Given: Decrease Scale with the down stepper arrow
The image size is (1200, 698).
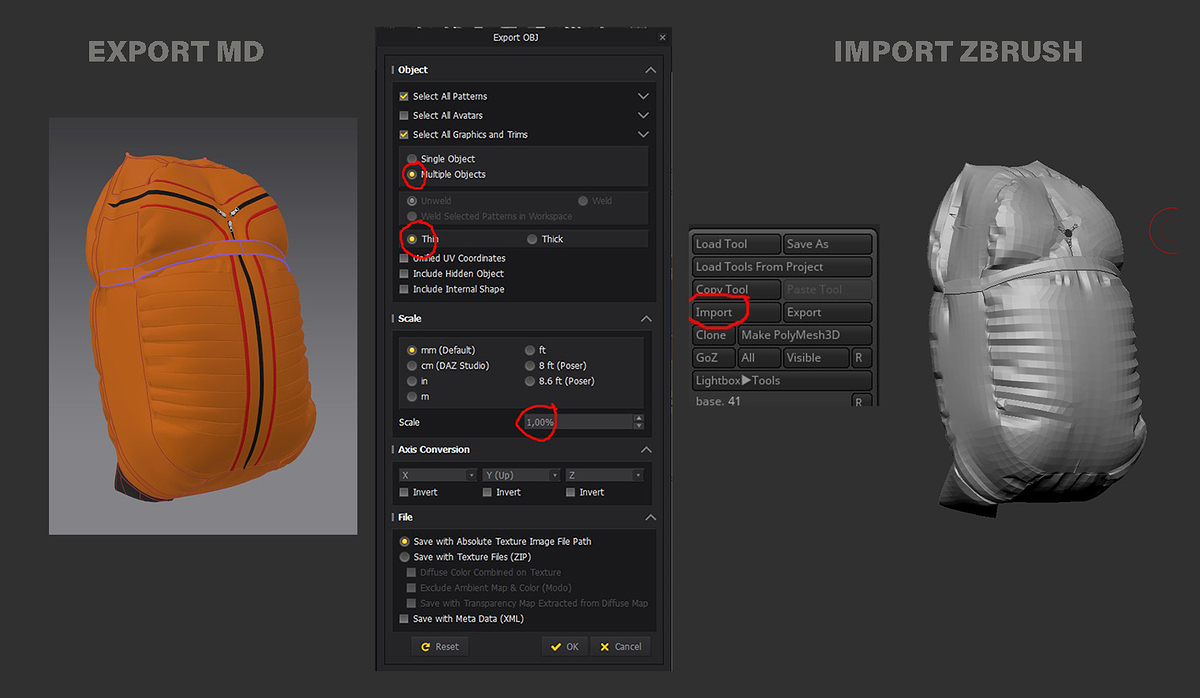Looking at the screenshot, I should 639,427.
